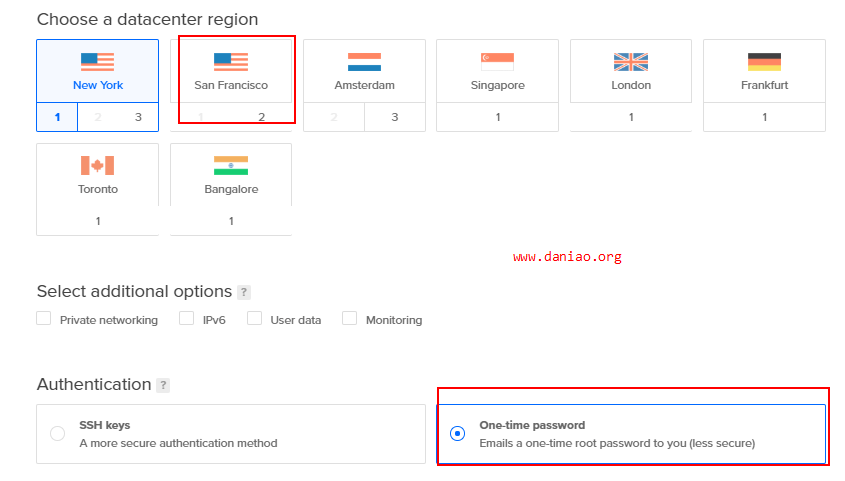Select the Toronto Canada flag
Image resolution: width=845 pixels, height=481 pixels.
98,165
